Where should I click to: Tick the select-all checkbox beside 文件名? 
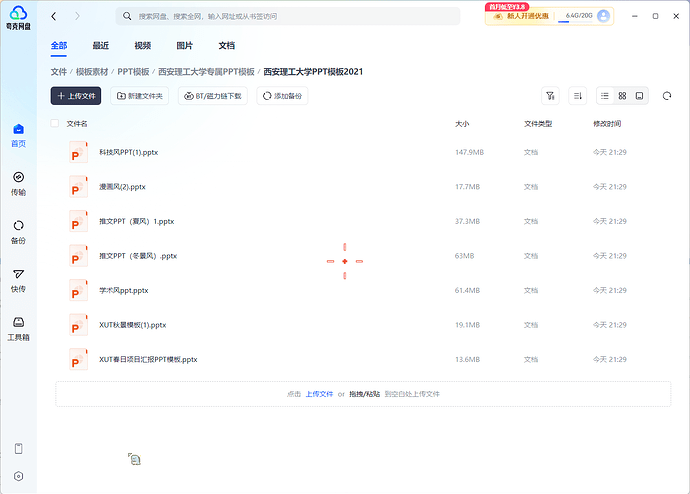click(x=55, y=123)
